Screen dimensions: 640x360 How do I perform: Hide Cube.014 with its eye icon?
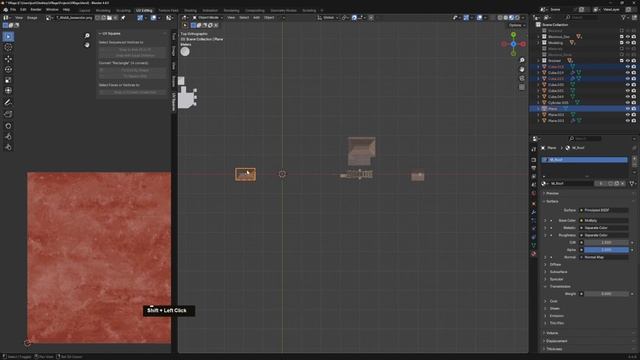628,73
